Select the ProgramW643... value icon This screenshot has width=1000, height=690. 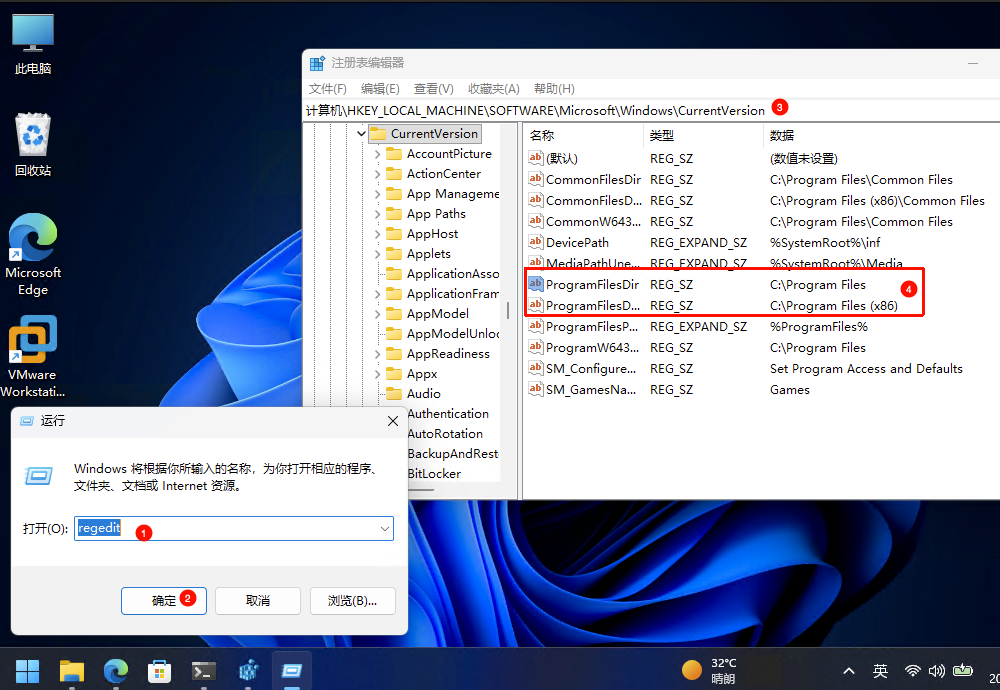pos(536,347)
